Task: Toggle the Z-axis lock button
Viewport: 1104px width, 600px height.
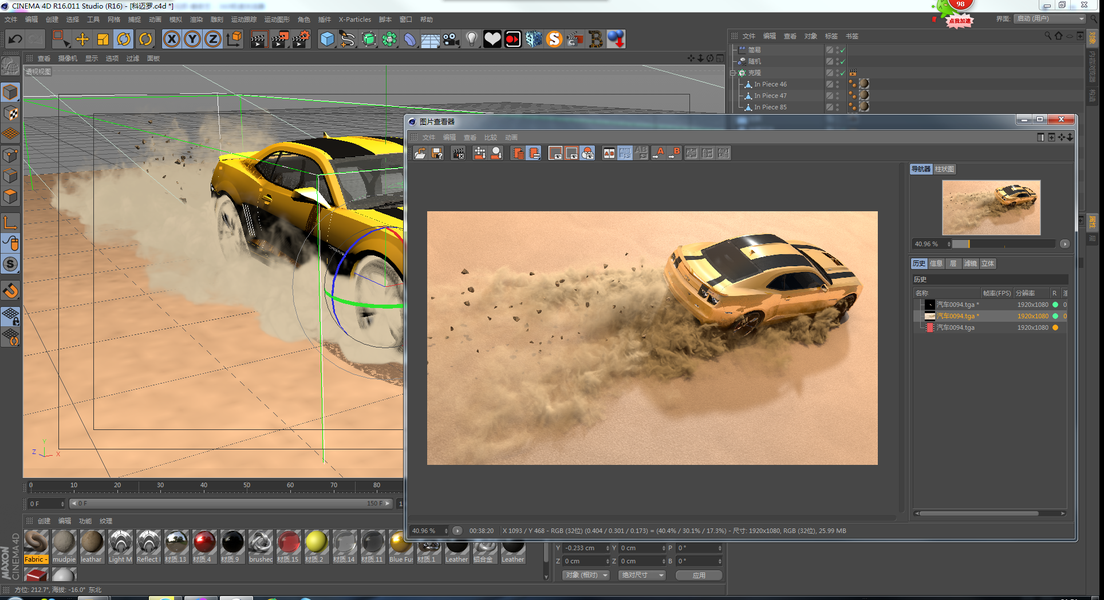Action: (213, 39)
